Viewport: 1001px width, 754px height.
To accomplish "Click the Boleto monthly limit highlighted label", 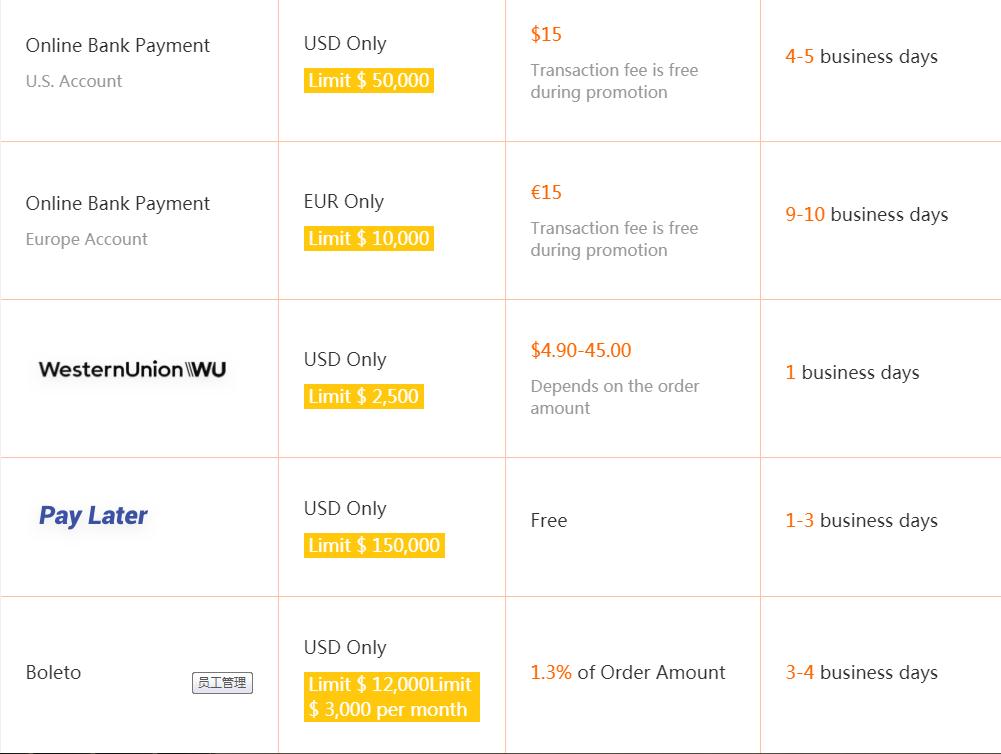I will click(391, 697).
